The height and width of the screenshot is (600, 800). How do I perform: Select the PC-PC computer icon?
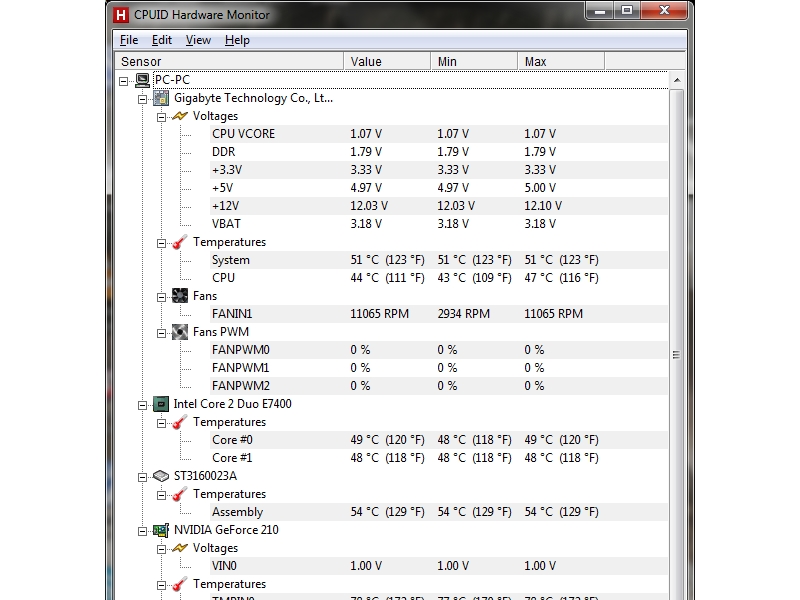142,80
